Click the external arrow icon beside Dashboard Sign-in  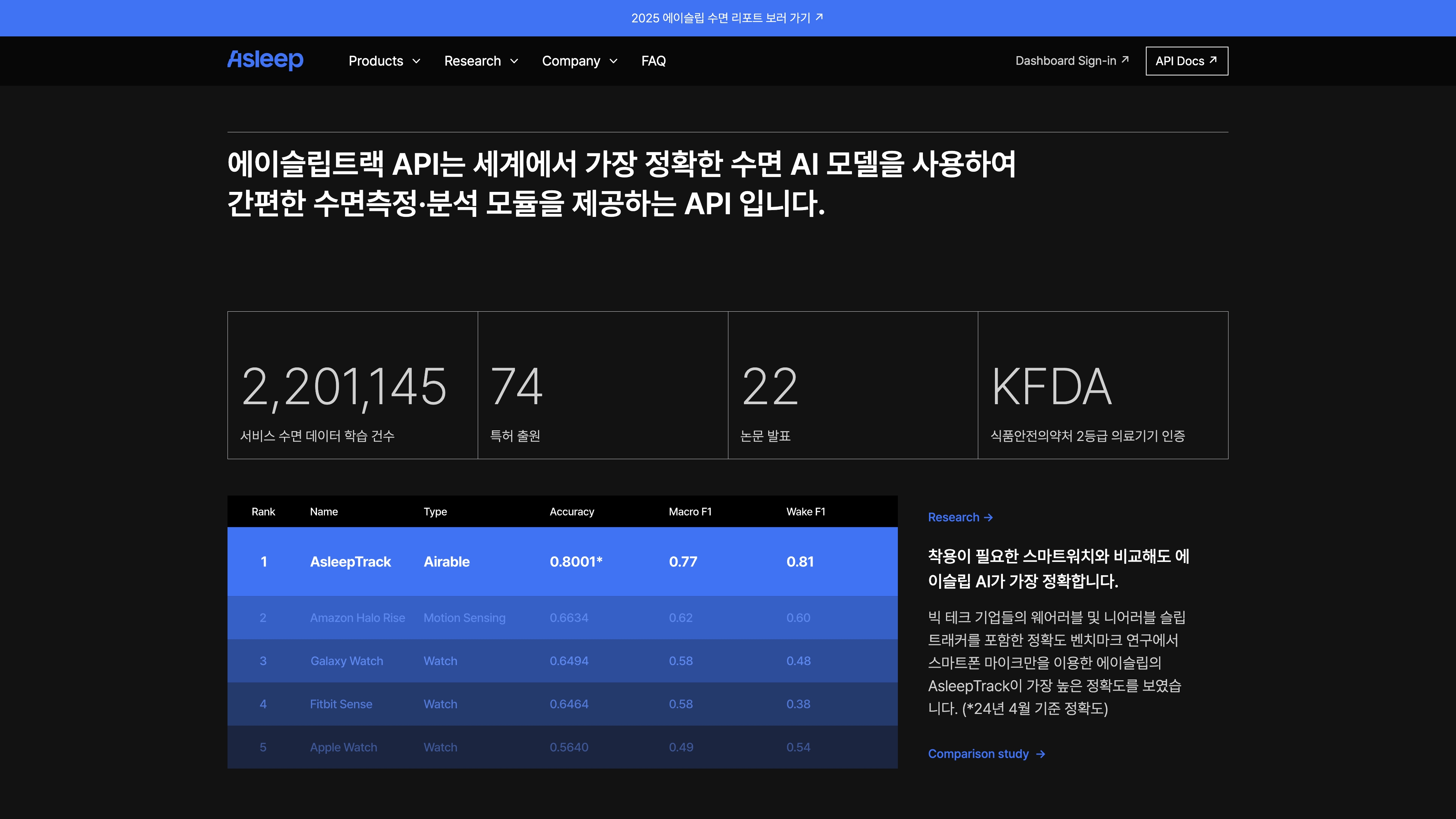tap(1125, 60)
